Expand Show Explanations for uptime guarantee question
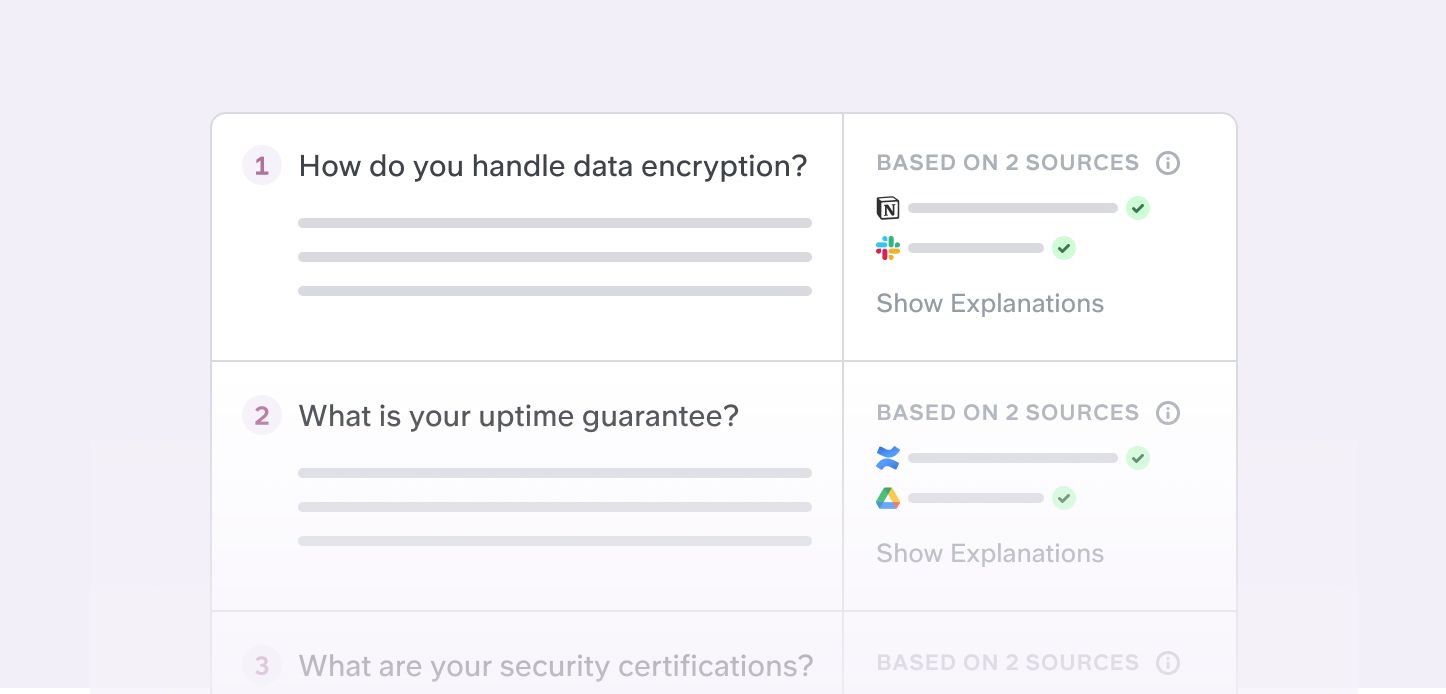The height and width of the screenshot is (694, 1446). point(990,554)
